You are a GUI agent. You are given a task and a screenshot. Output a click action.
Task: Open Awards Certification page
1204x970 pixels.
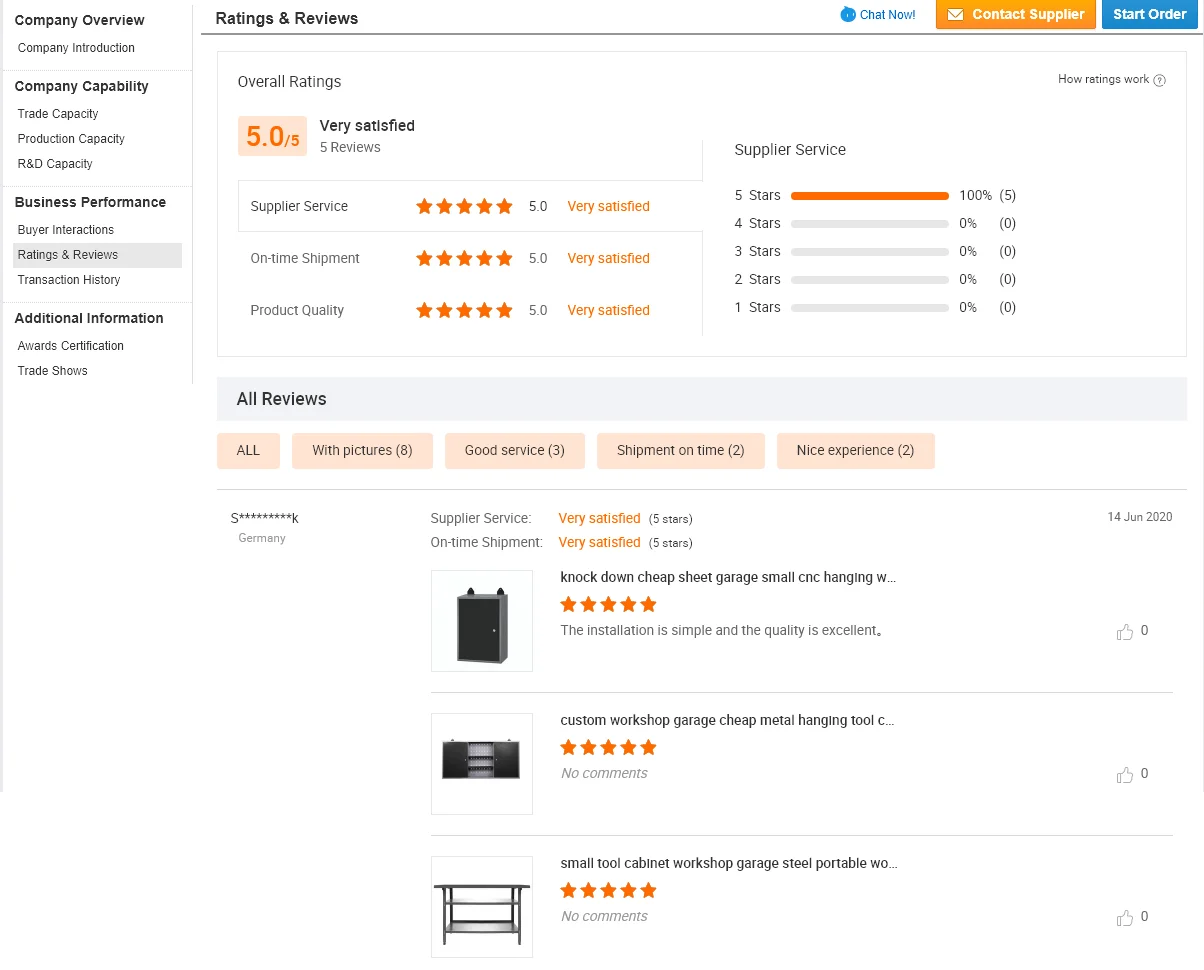71,346
